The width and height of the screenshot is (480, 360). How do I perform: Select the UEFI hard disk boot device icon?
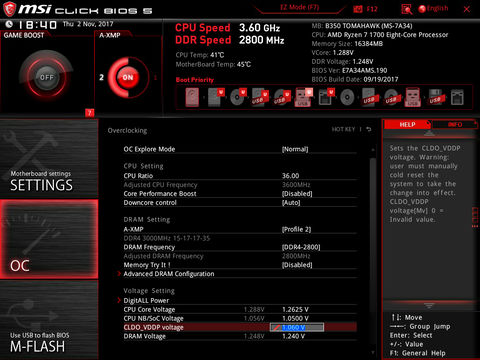pos(216,97)
